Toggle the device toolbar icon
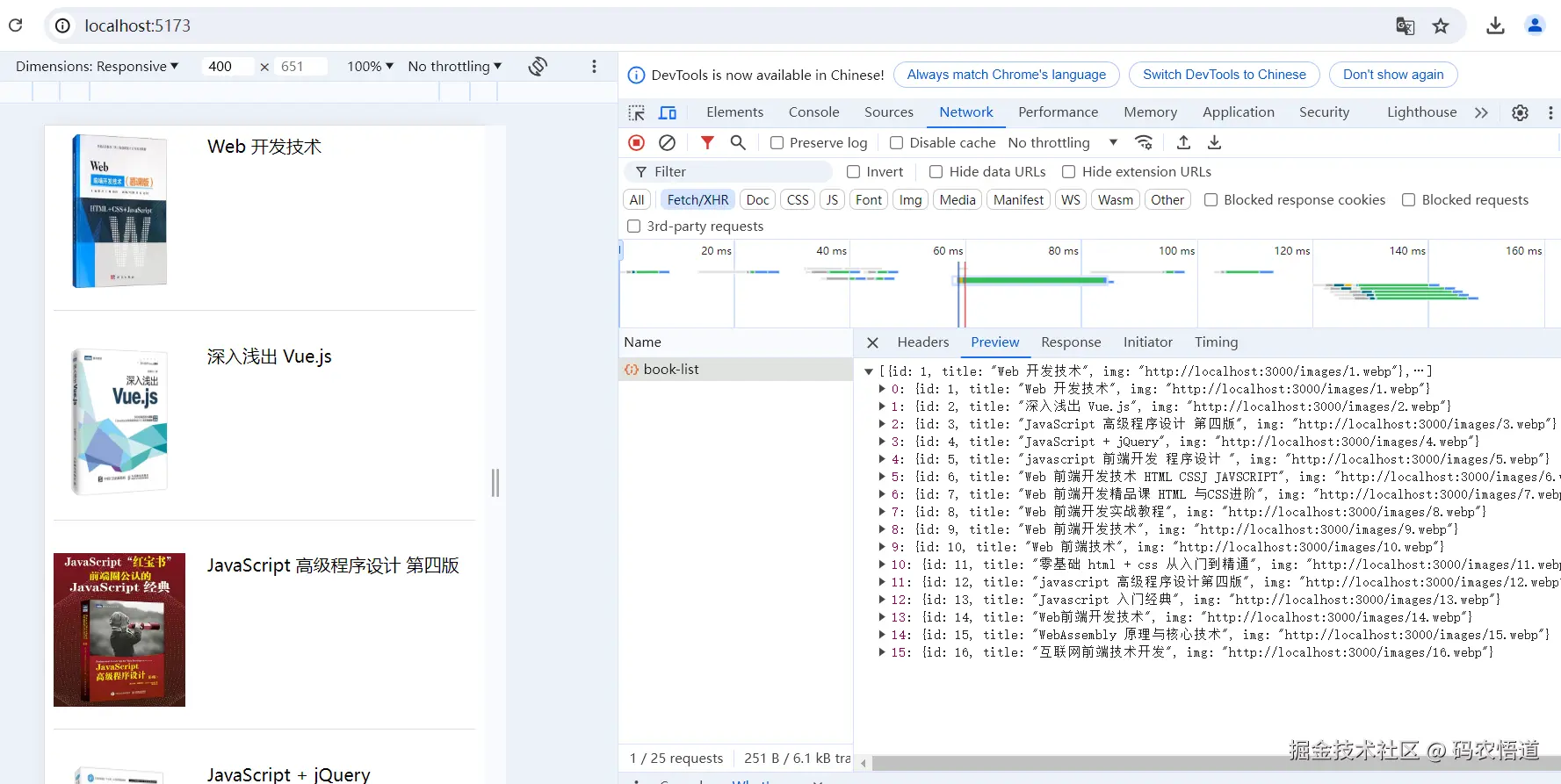Viewport: 1561px width, 784px height. 668,112
